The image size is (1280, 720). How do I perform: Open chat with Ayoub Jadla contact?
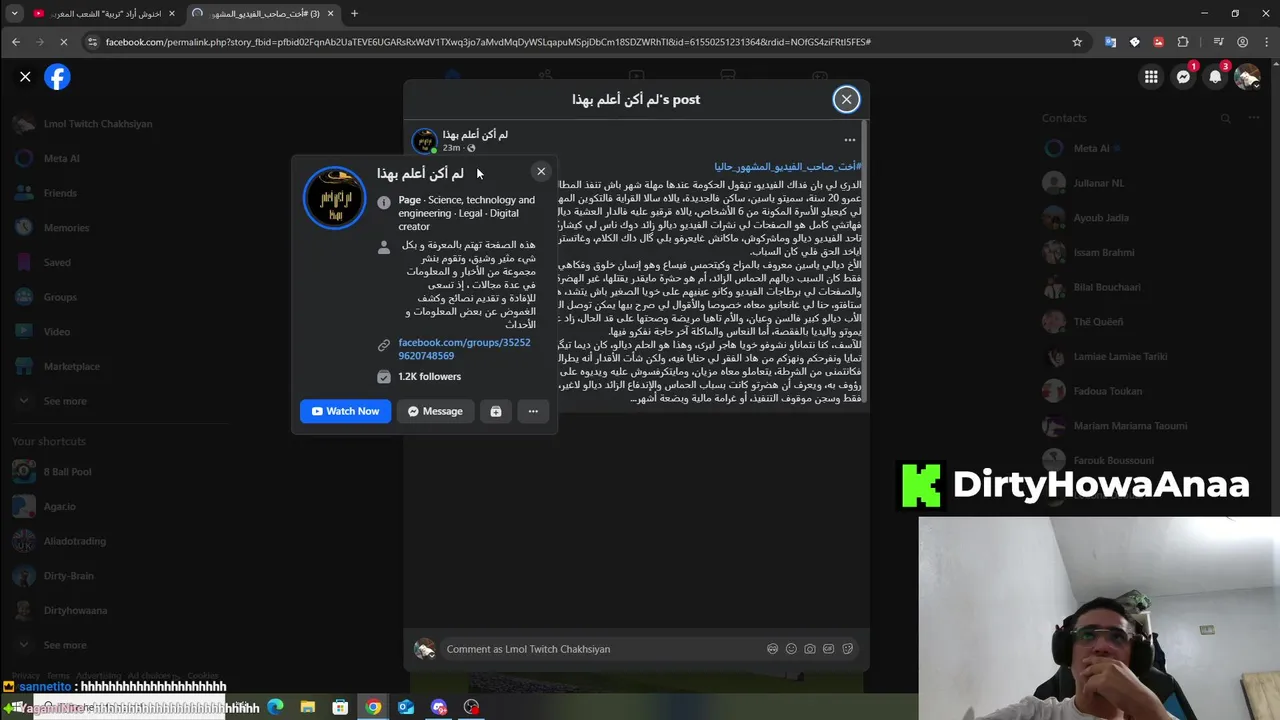coord(1101,218)
